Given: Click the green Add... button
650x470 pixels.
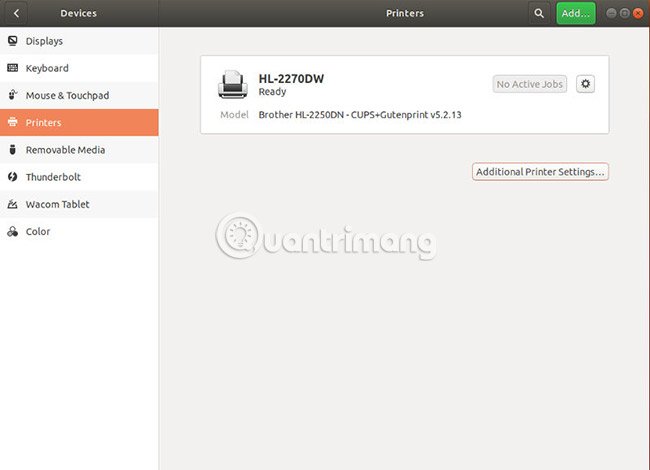Looking at the screenshot, I should 576,13.
